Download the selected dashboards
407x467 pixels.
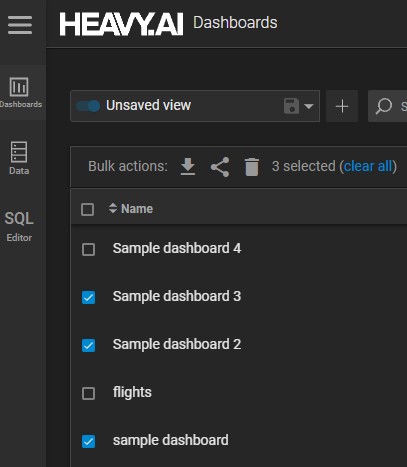pos(188,166)
